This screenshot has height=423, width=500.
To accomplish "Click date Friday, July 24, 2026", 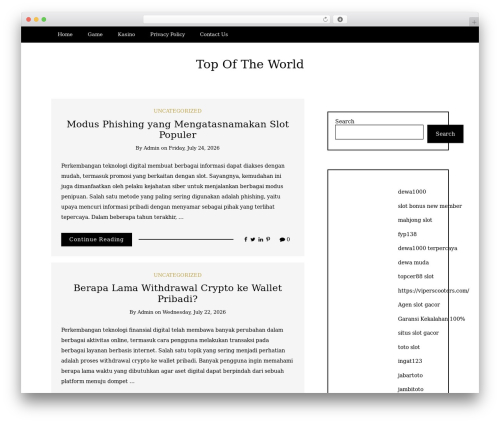I will [194, 148].
